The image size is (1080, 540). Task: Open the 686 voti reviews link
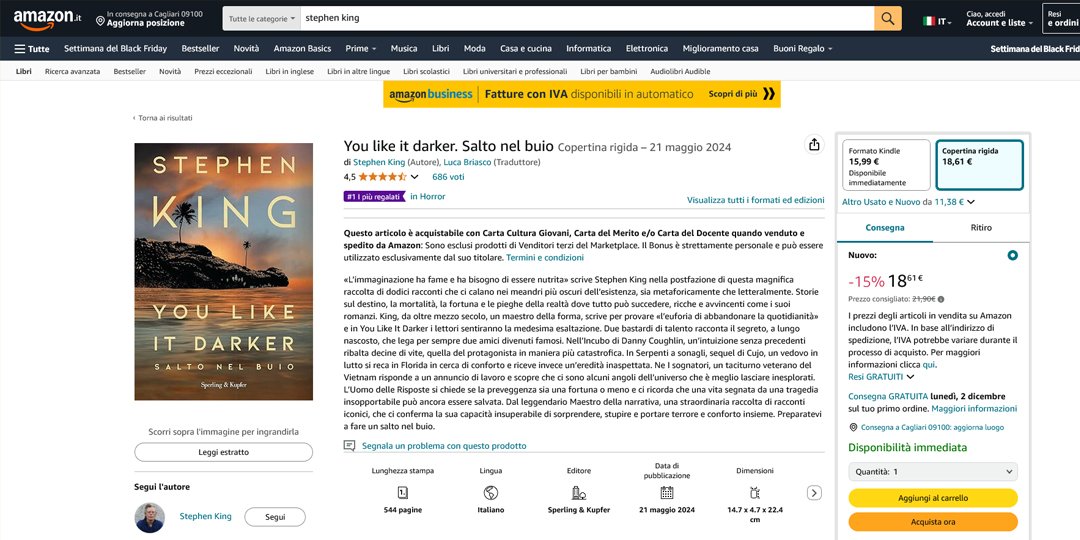[x=448, y=177]
